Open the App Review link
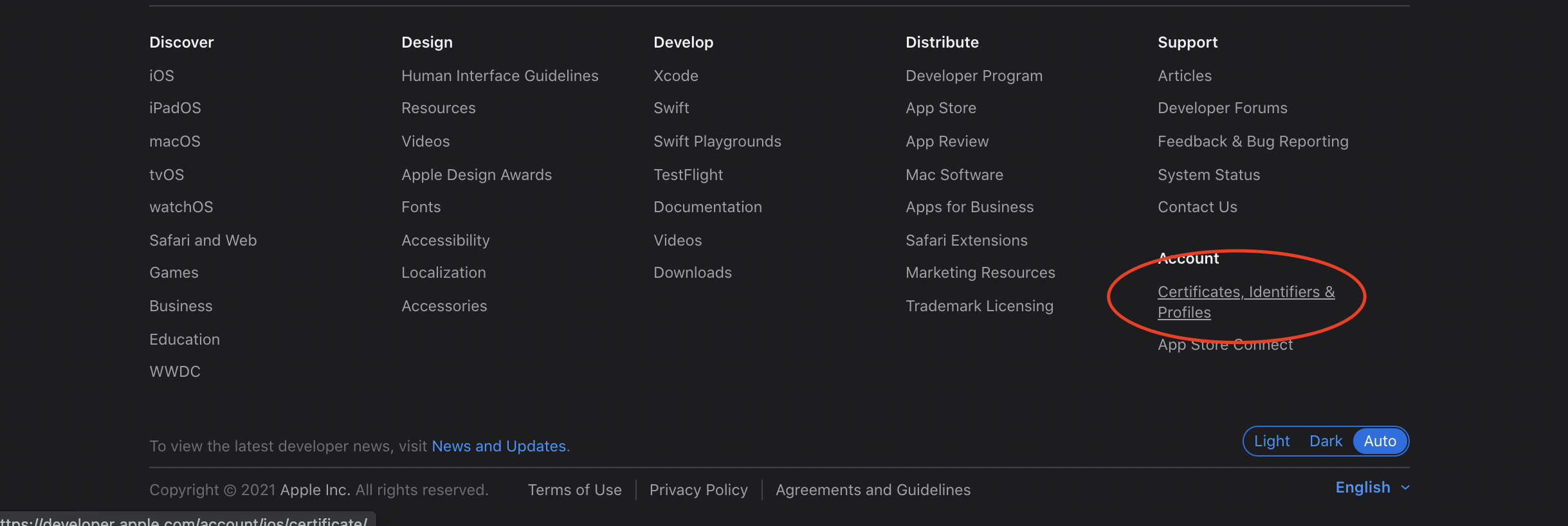 coord(947,141)
